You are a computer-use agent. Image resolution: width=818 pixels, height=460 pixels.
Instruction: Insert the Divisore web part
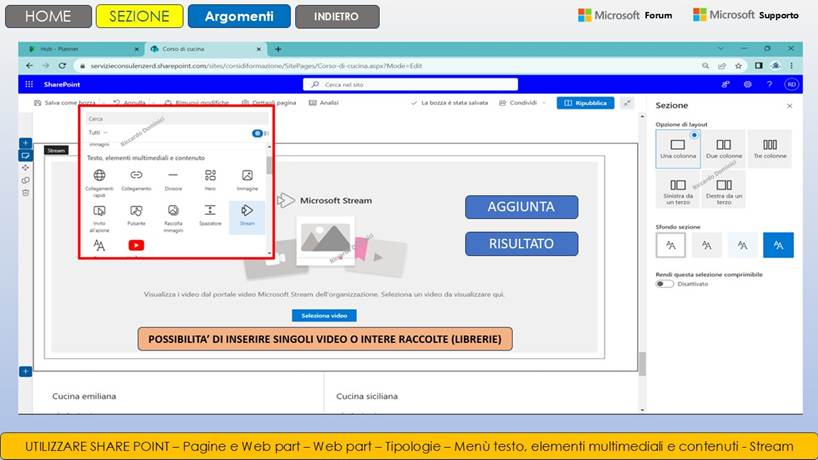pyautogui.click(x=173, y=180)
